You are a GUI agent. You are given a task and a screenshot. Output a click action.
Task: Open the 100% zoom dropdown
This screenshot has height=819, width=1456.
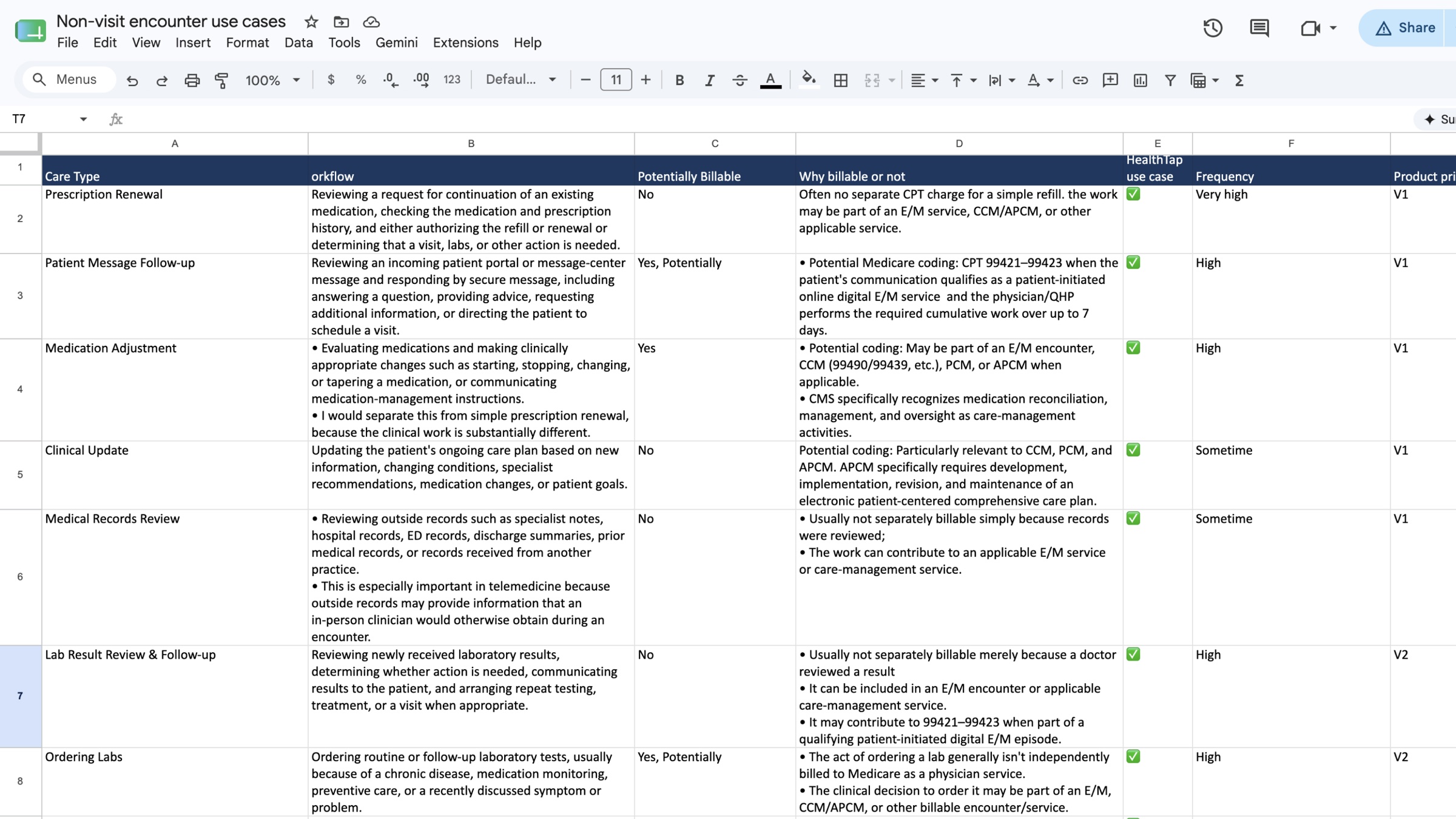[x=272, y=80]
